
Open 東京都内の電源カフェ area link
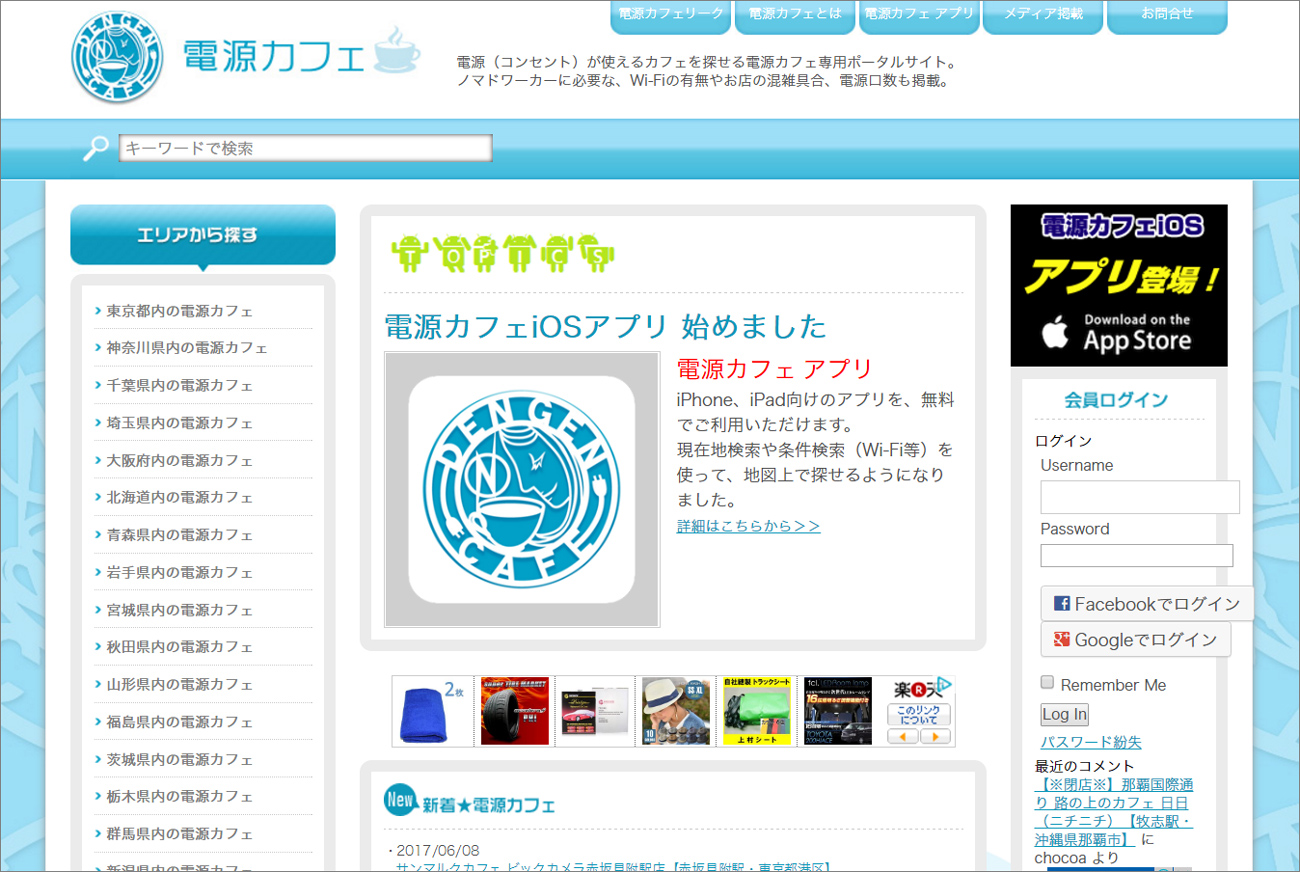click(x=180, y=311)
